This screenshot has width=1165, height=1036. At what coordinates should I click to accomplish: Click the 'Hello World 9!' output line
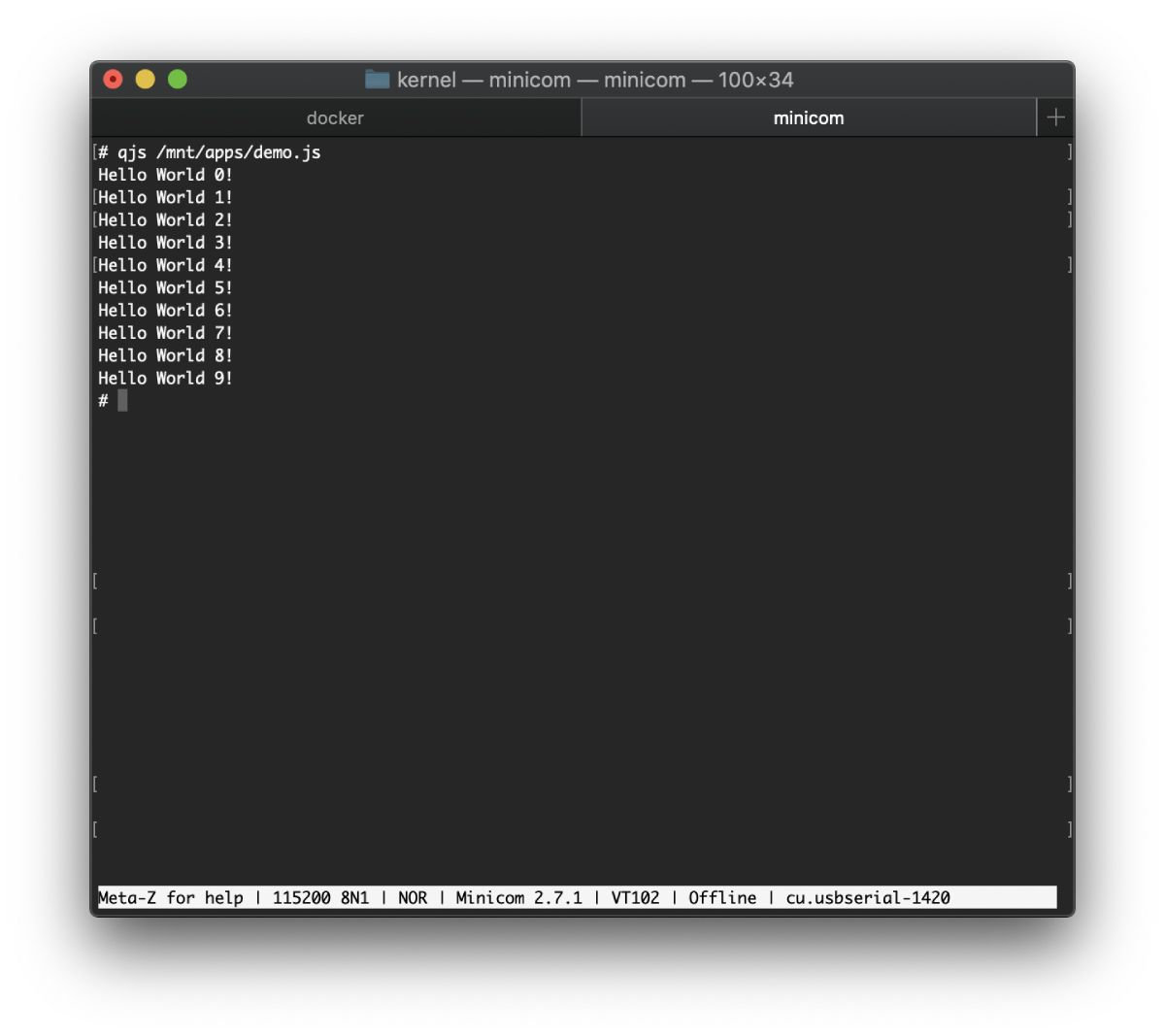165,378
